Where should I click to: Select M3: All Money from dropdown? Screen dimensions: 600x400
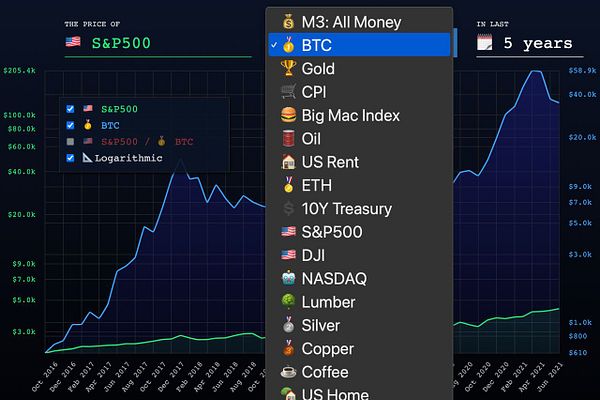tap(359, 22)
